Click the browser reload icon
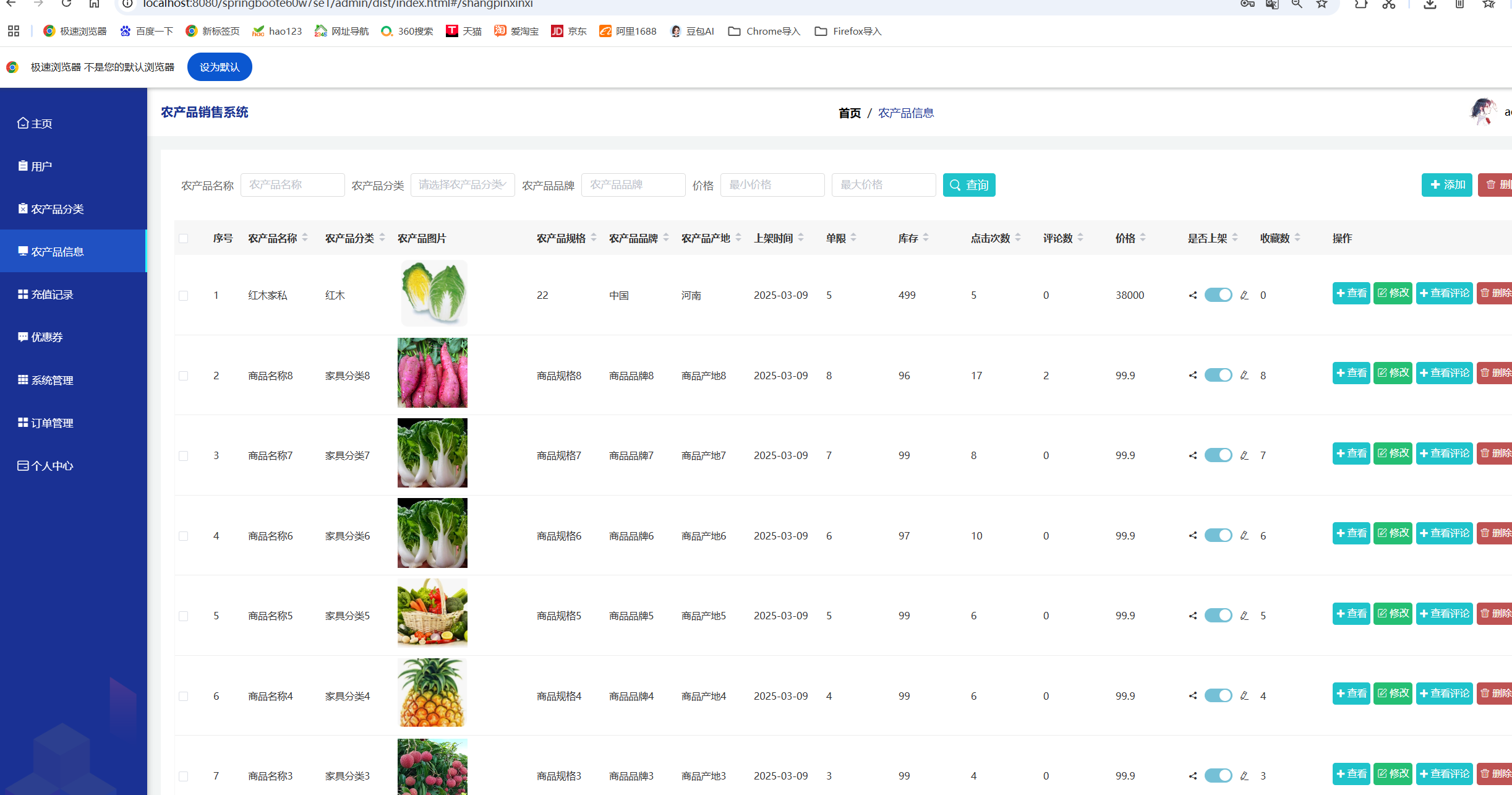The image size is (1512, 795). click(66, 4)
